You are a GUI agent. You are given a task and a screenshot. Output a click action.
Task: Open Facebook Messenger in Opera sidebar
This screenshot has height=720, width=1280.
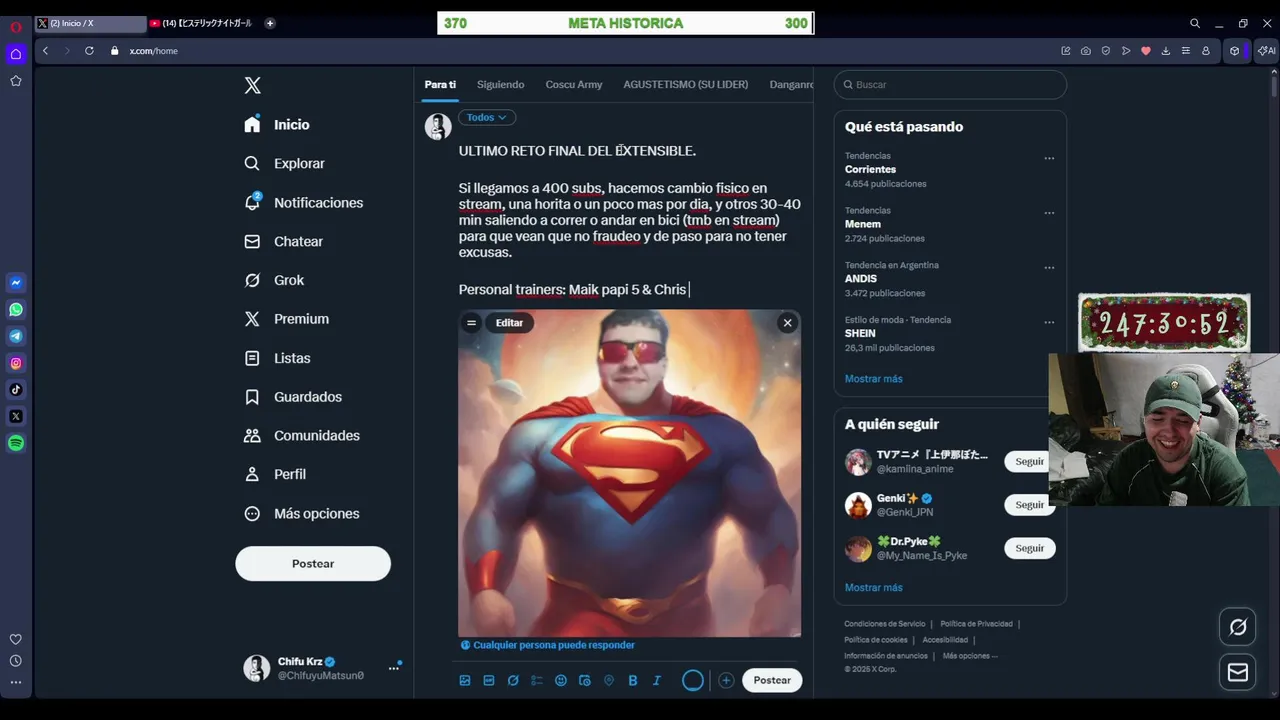(x=16, y=283)
